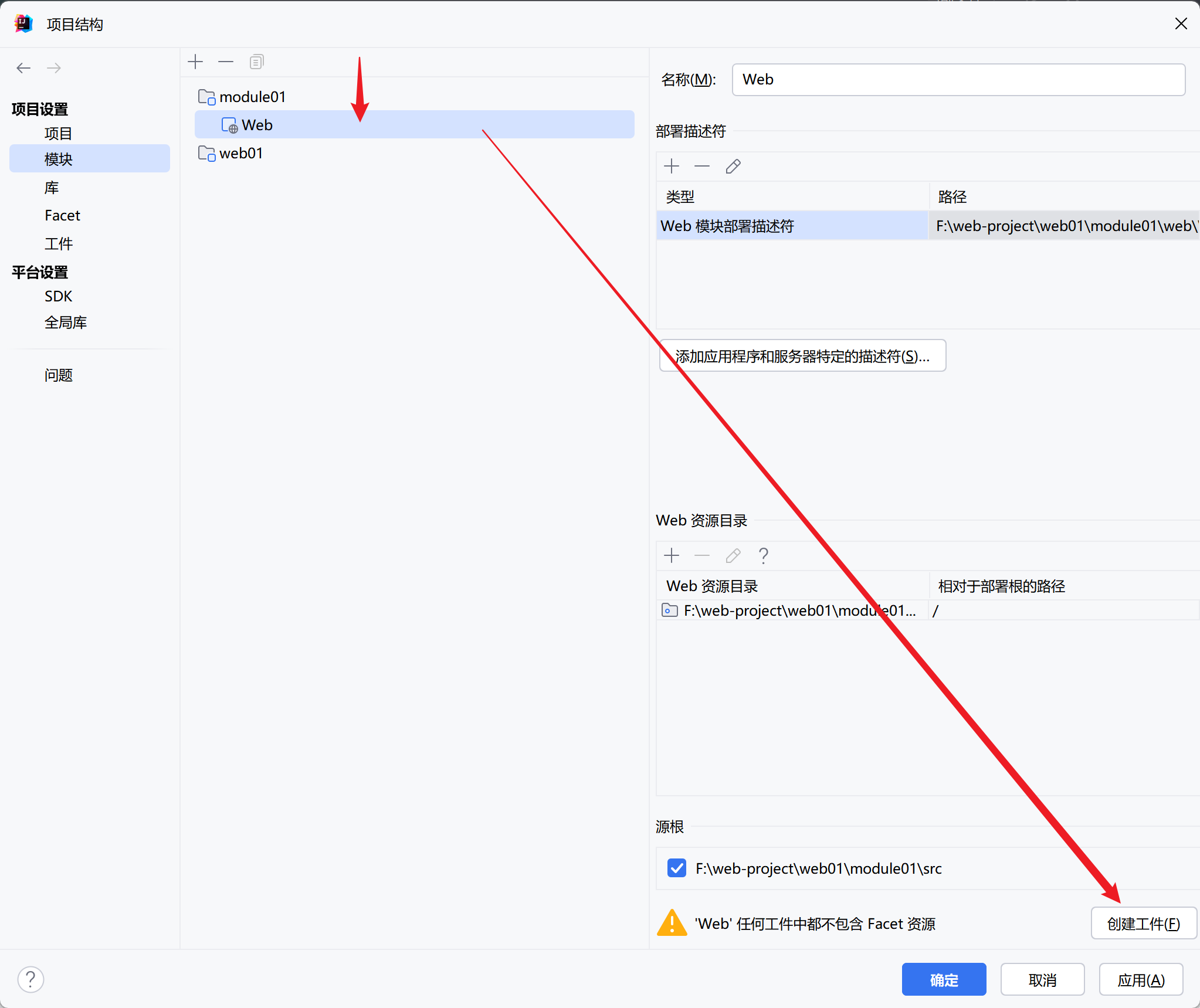Open the SDK platform settings
Screen dimensions: 1200x1008
(58, 296)
